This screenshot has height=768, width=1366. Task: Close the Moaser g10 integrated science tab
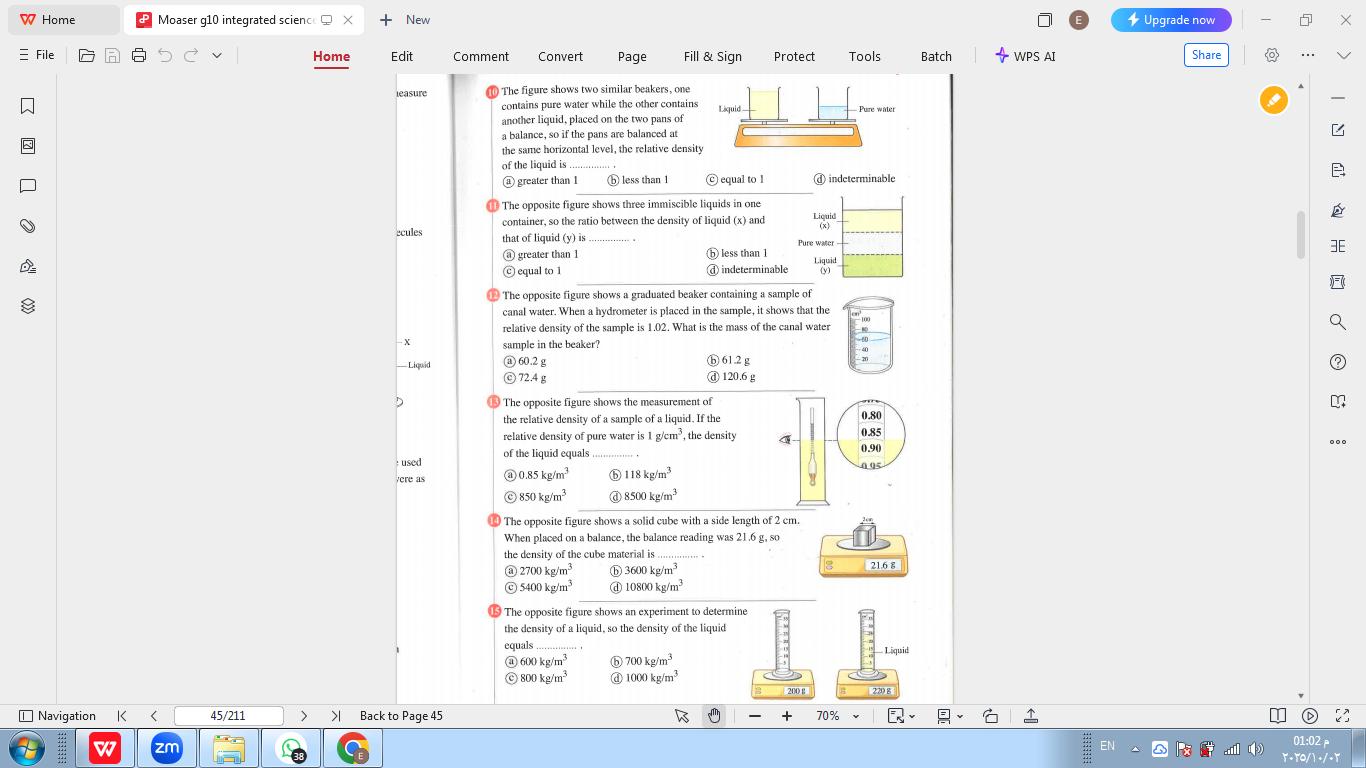(348, 20)
